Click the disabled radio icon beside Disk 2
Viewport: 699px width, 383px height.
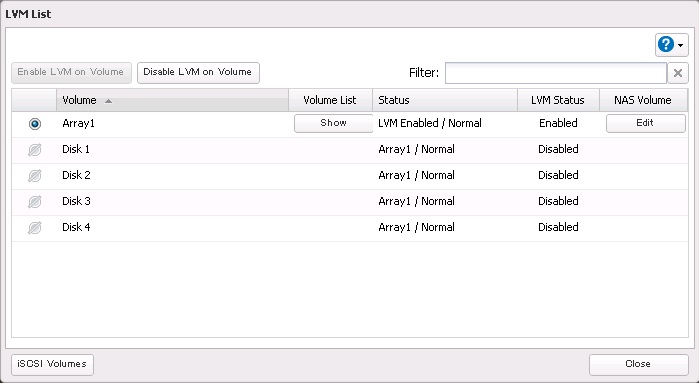pos(34,176)
